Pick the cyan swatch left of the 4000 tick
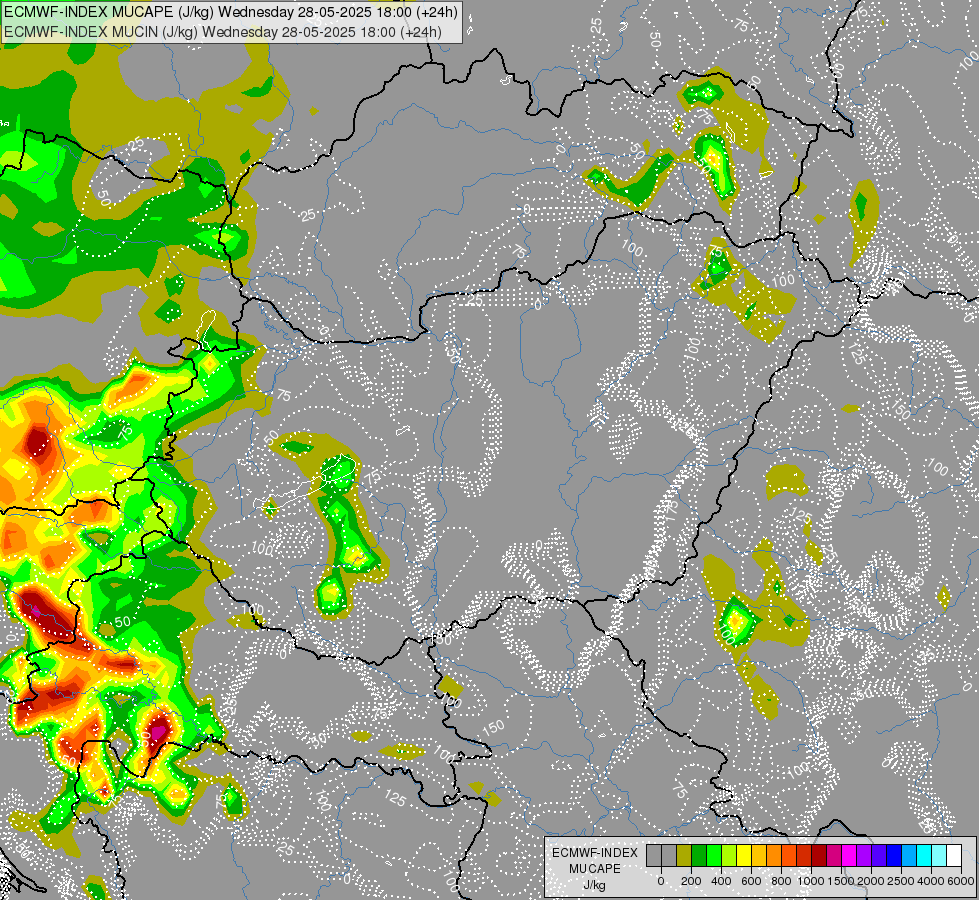 point(925,855)
